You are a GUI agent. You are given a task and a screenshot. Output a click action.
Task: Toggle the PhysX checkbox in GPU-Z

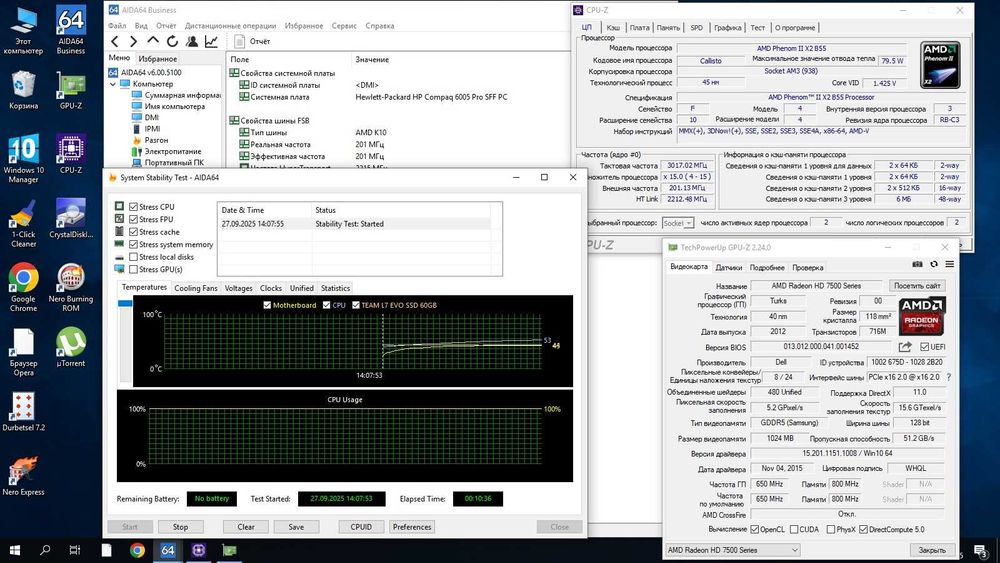coord(830,530)
